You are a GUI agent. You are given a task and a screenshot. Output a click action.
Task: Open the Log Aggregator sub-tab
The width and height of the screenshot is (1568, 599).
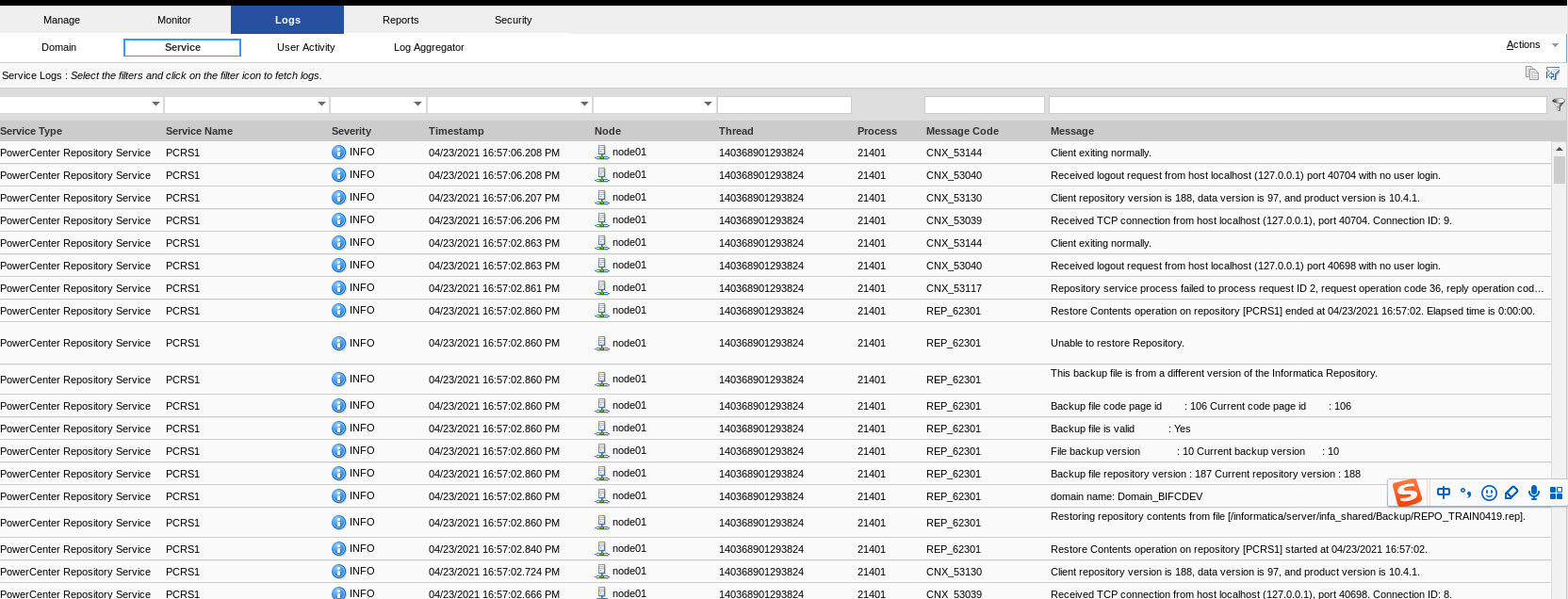[429, 47]
